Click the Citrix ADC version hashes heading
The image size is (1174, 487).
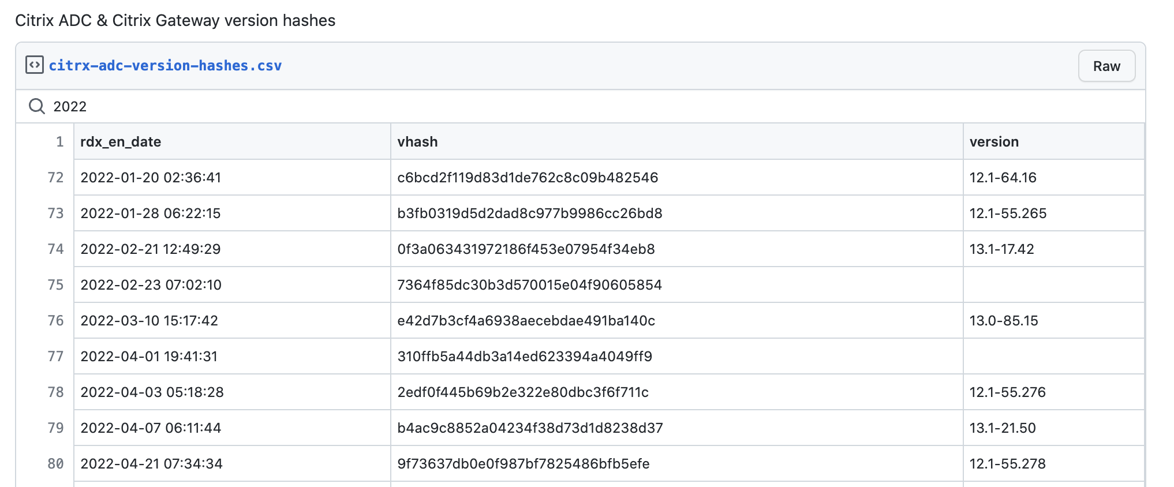pos(175,21)
